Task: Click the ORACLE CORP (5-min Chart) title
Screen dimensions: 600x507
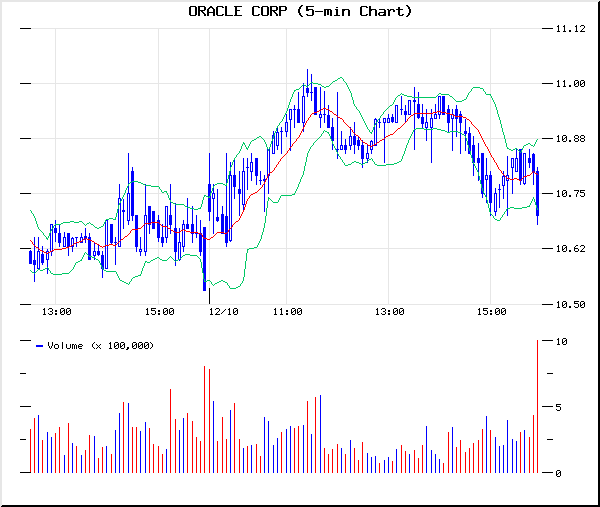Action: 300,11
